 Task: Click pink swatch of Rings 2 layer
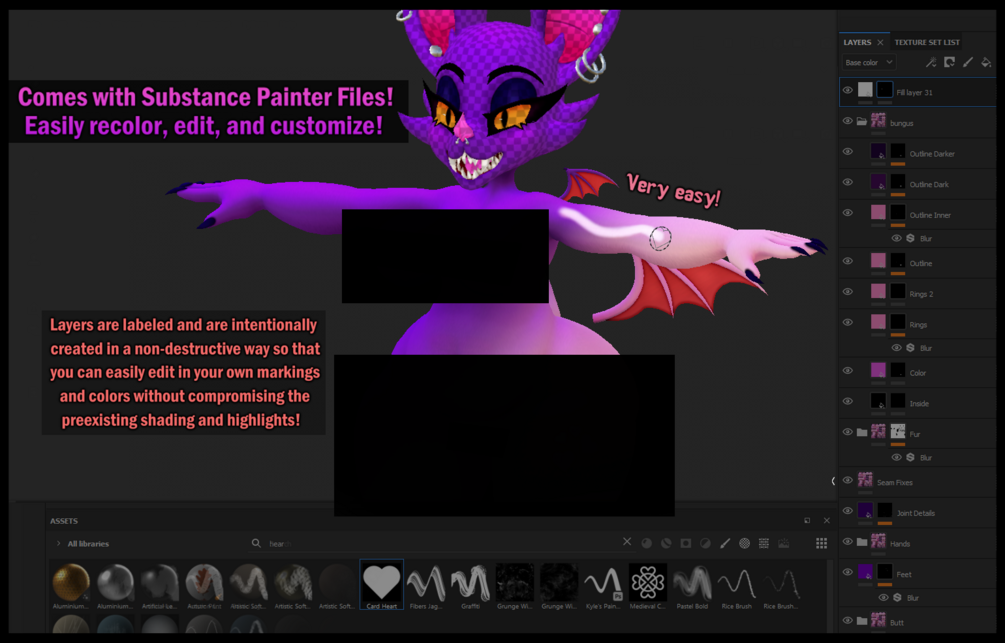(878, 291)
